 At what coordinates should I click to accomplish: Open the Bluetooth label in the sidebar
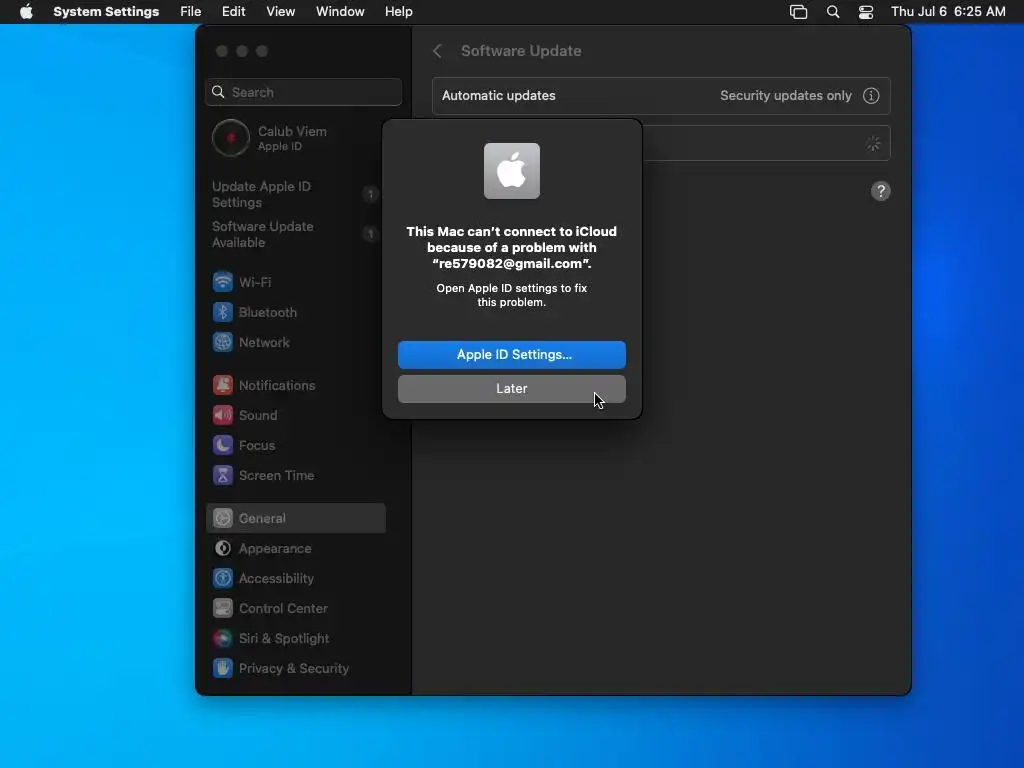pos(268,312)
